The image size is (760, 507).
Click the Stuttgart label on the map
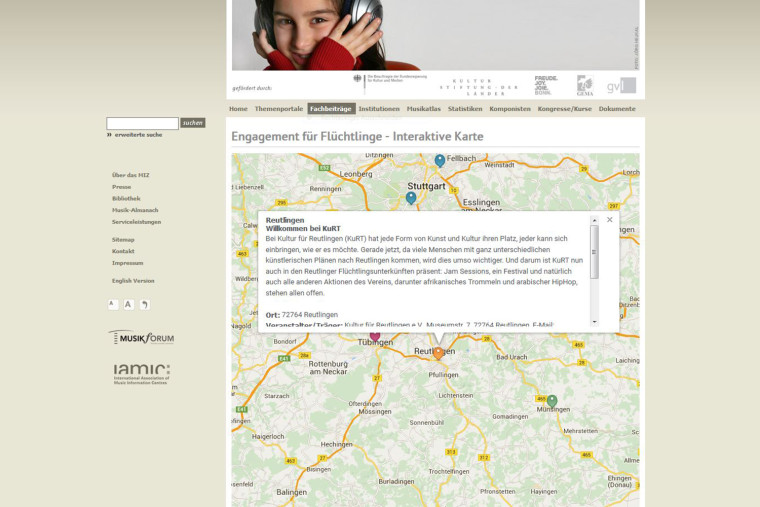tap(426, 186)
